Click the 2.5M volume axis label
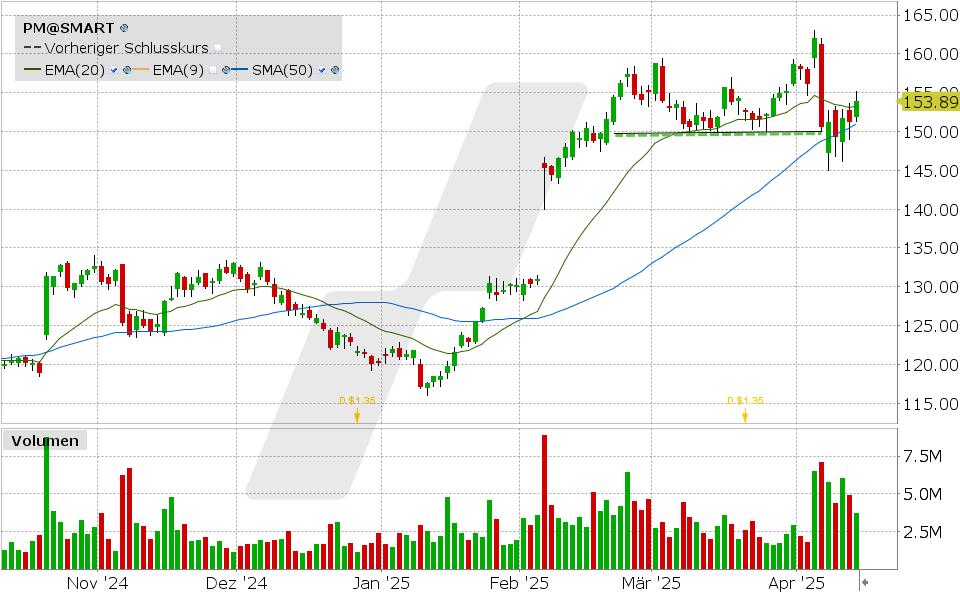This screenshot has width=960, height=600. [923, 532]
